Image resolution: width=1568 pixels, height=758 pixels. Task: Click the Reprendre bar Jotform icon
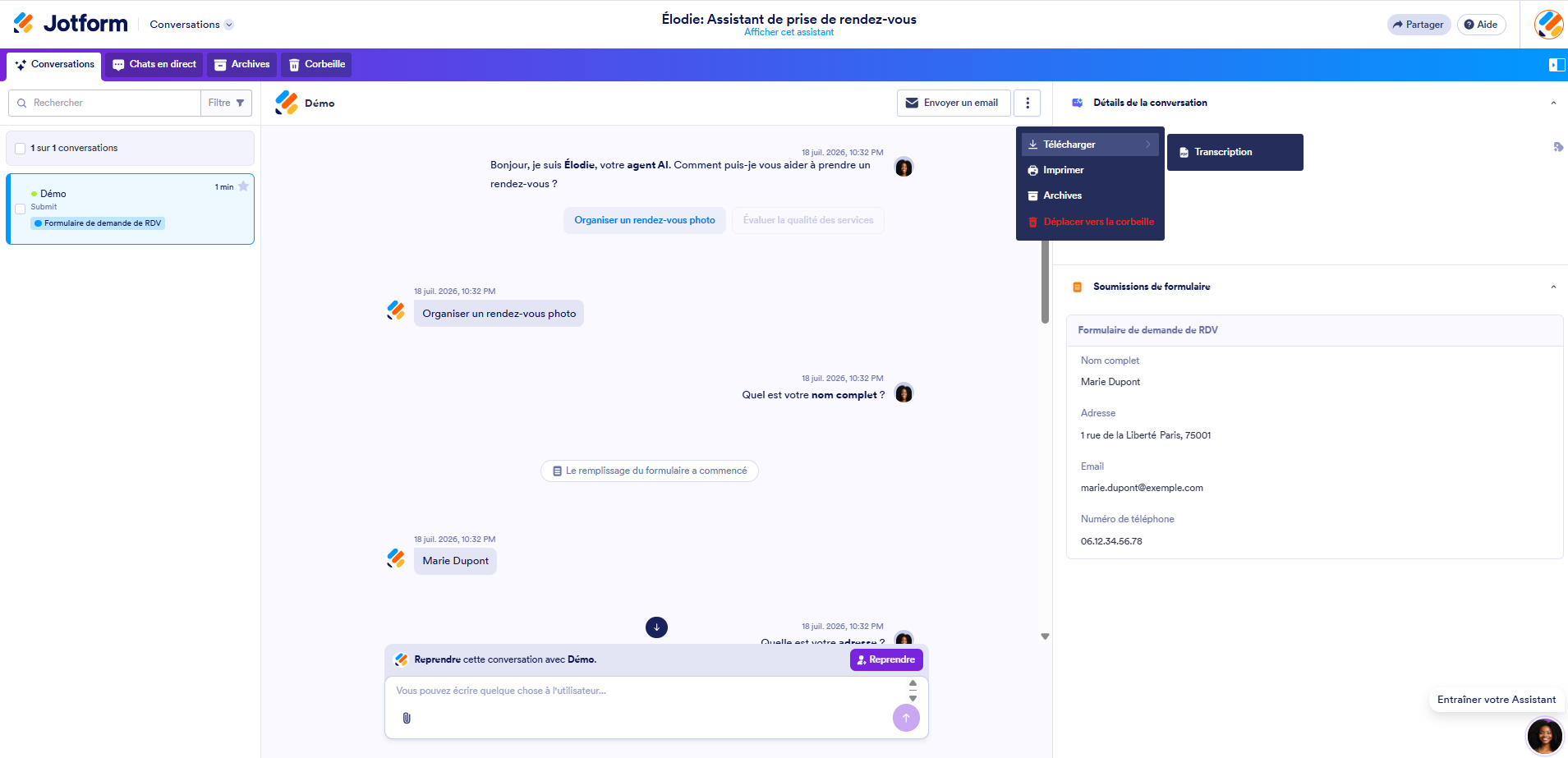[402, 659]
